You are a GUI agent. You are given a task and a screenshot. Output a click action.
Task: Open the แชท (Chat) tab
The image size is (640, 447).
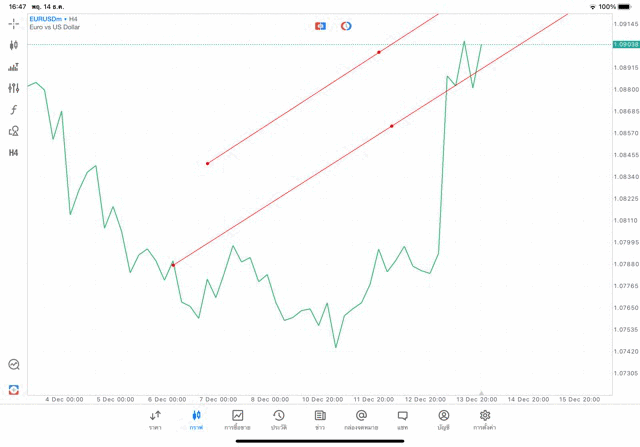point(402,420)
